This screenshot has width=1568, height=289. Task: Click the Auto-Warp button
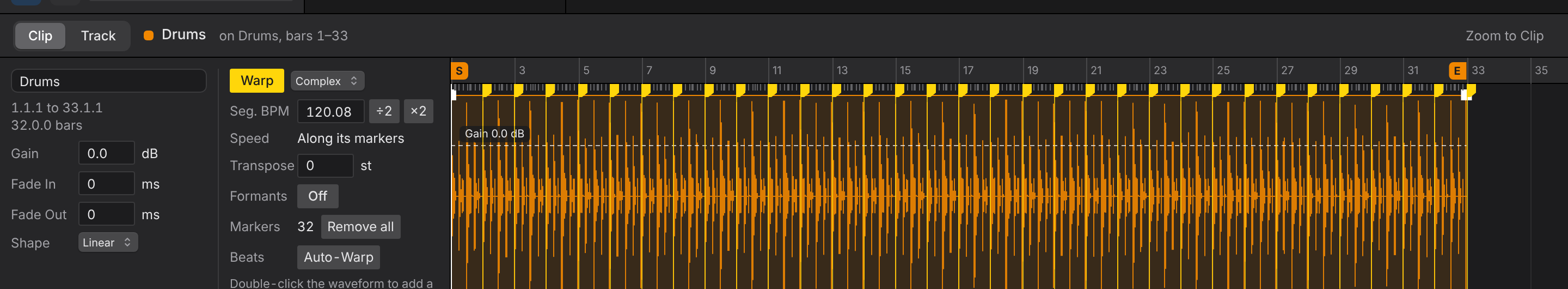pos(339,257)
